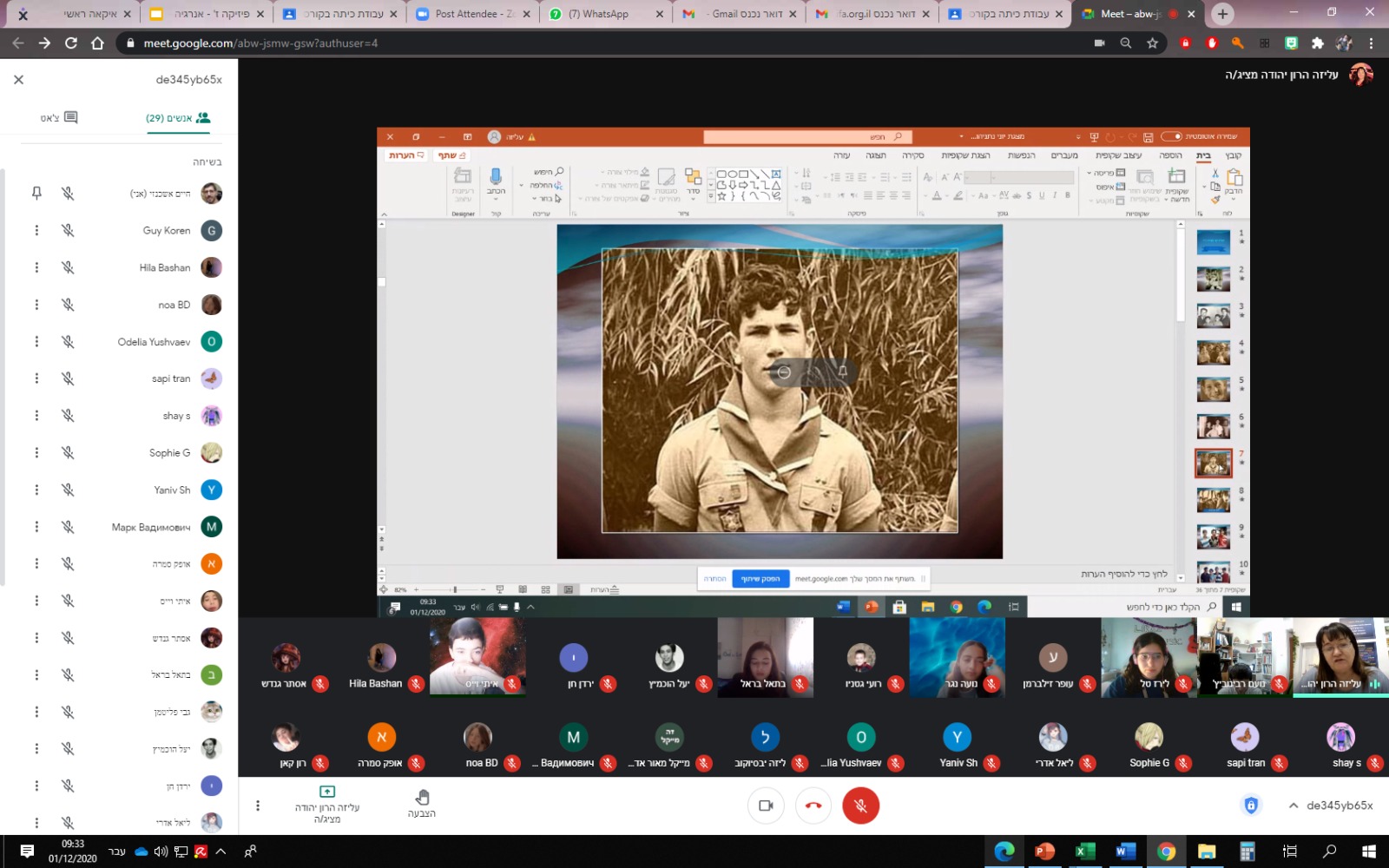Click the Windows Start button
Image resolution: width=1389 pixels, height=868 pixels.
coord(1369,852)
